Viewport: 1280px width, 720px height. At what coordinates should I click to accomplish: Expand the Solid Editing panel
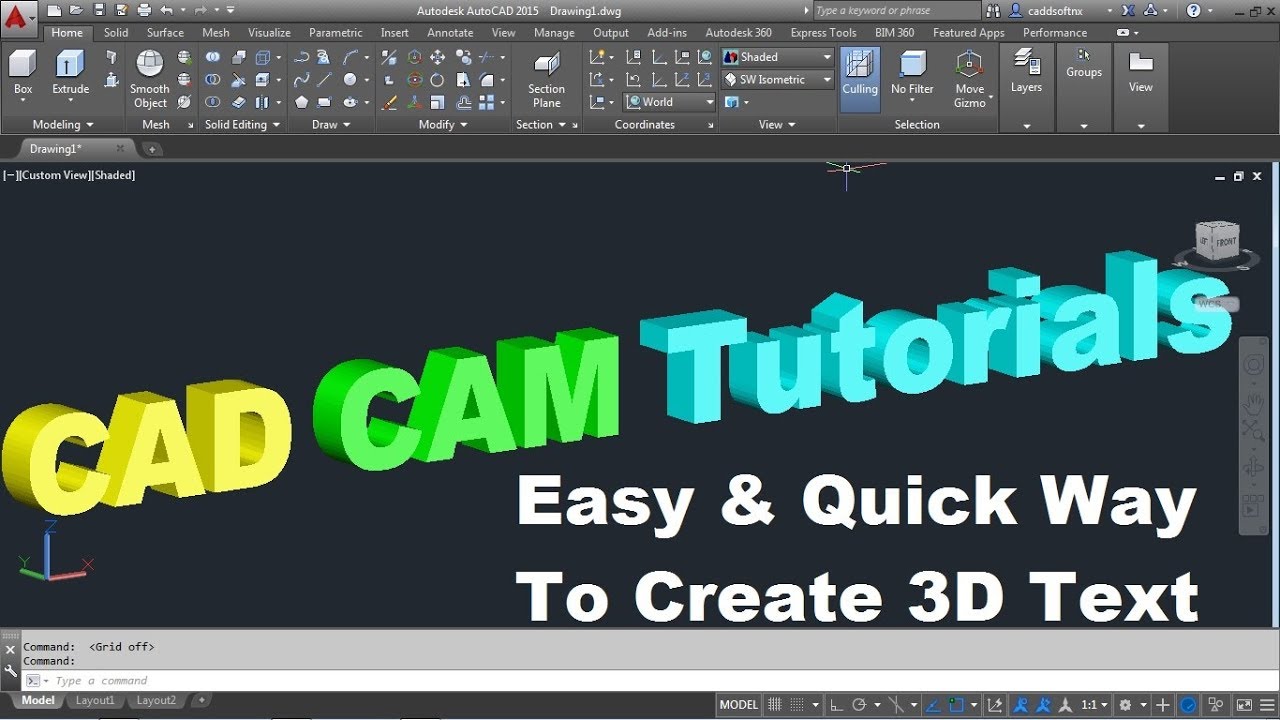(242, 125)
